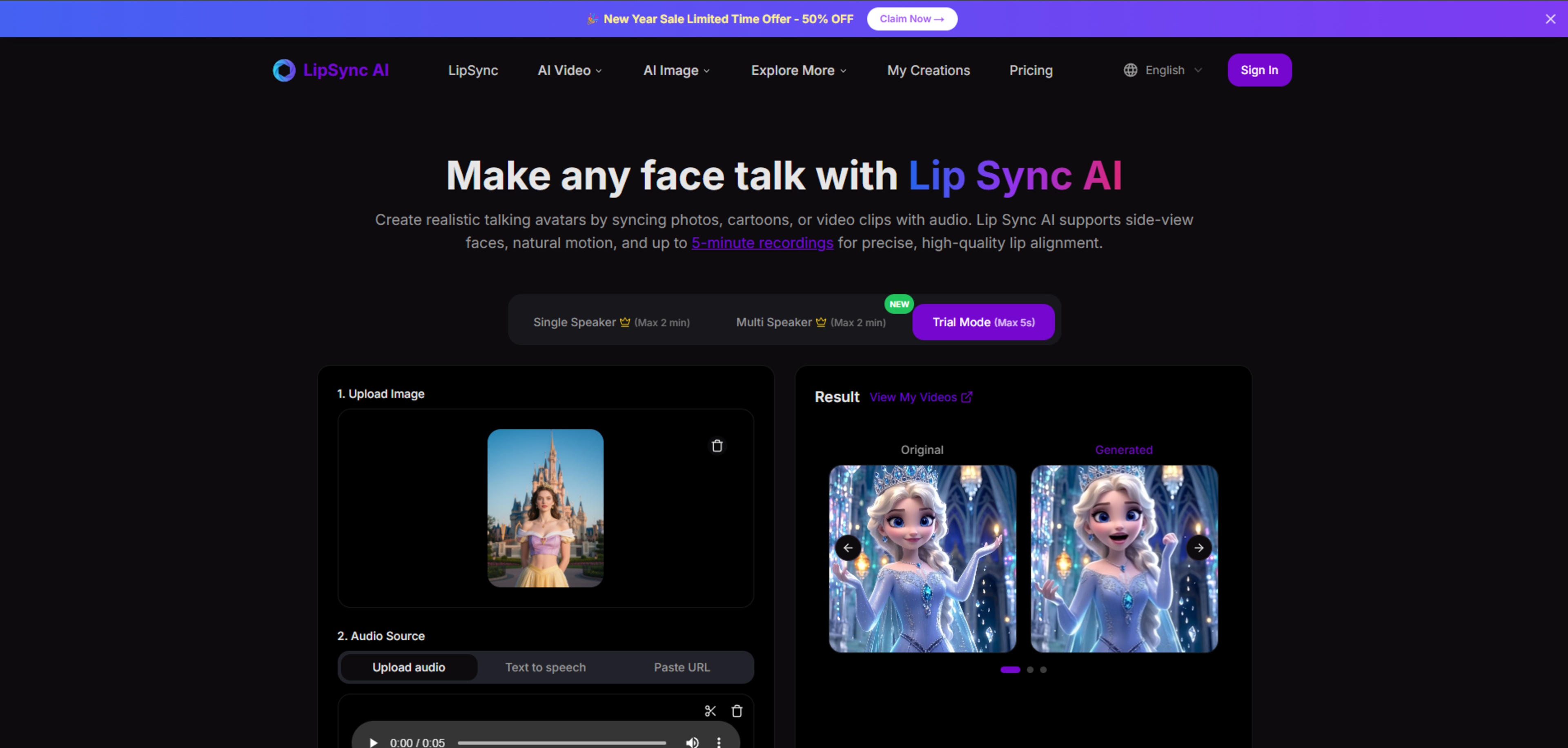This screenshot has height=748, width=1568.
Task: Open audio player more options menu
Action: (x=719, y=743)
